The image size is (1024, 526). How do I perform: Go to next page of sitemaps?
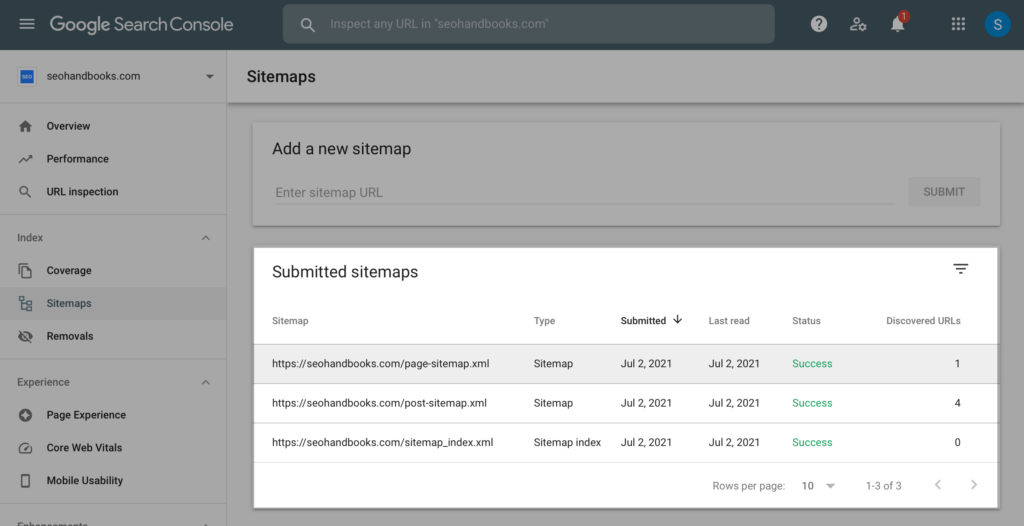pyautogui.click(x=974, y=484)
